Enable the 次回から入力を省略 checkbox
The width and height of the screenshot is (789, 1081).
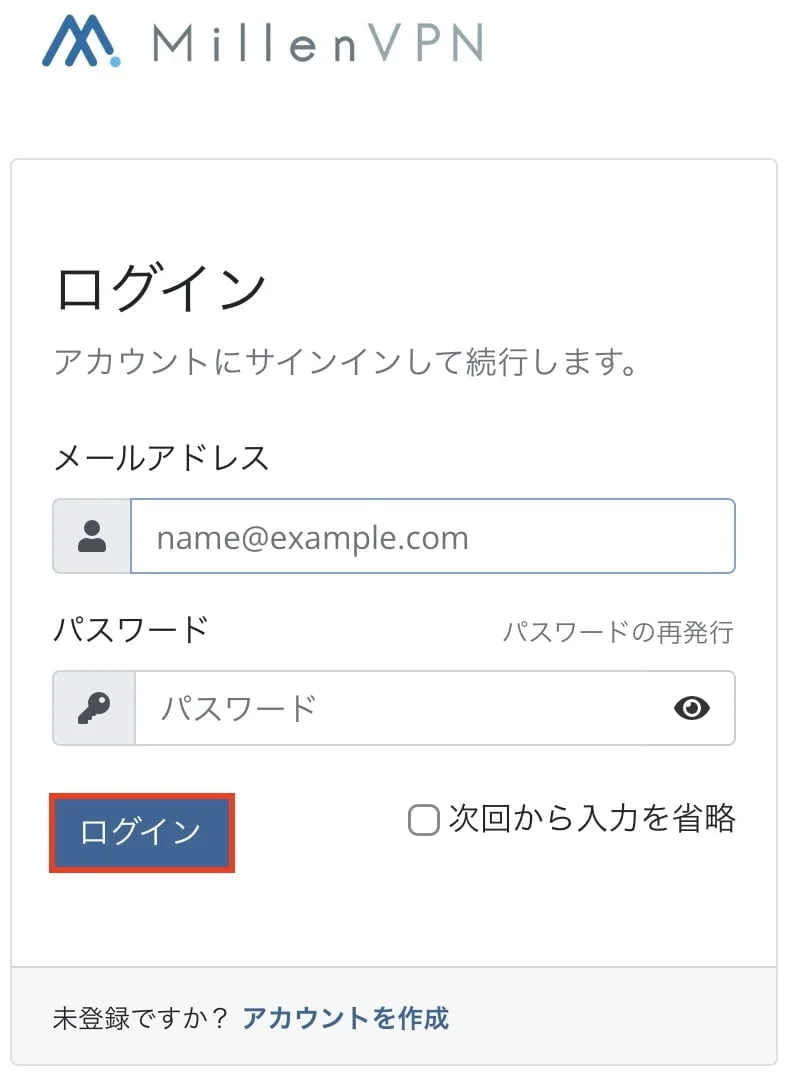(x=424, y=821)
